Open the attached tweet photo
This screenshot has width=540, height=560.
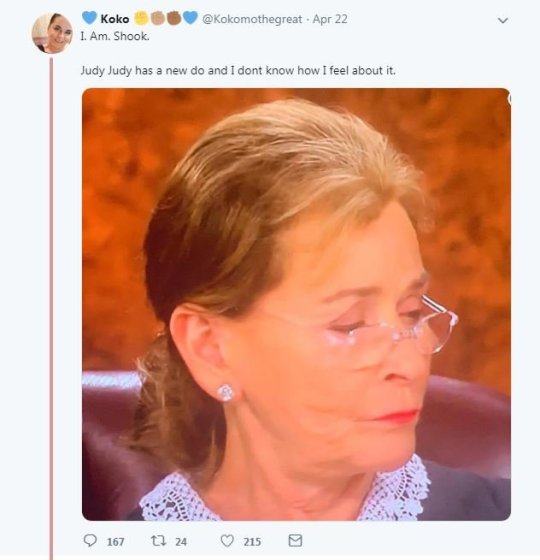click(x=296, y=304)
